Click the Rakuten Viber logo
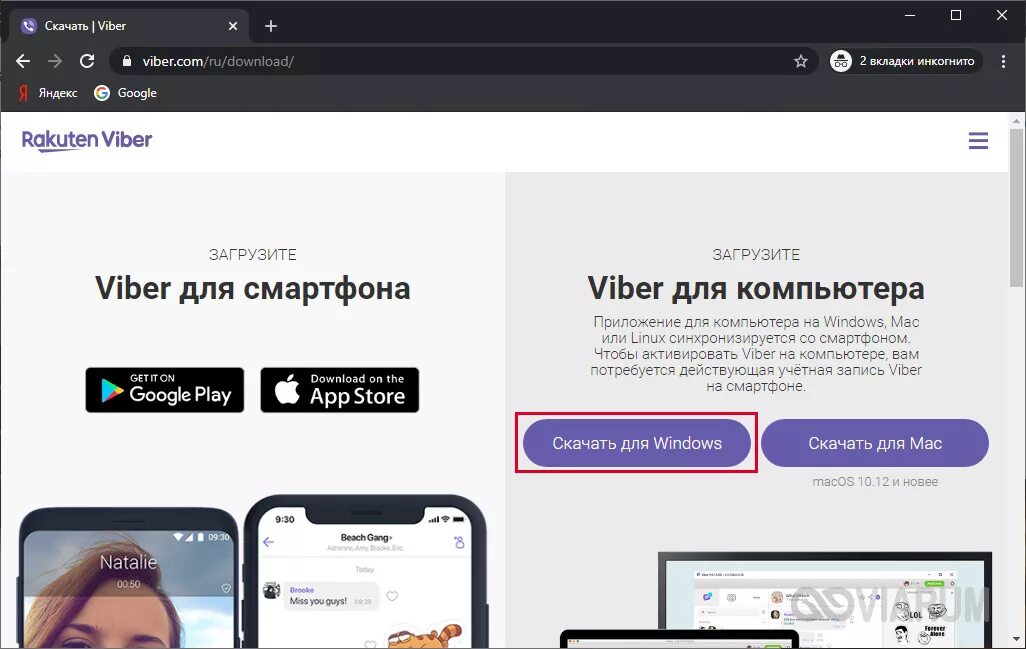Viewport: 1026px width, 649px height. coord(87,140)
